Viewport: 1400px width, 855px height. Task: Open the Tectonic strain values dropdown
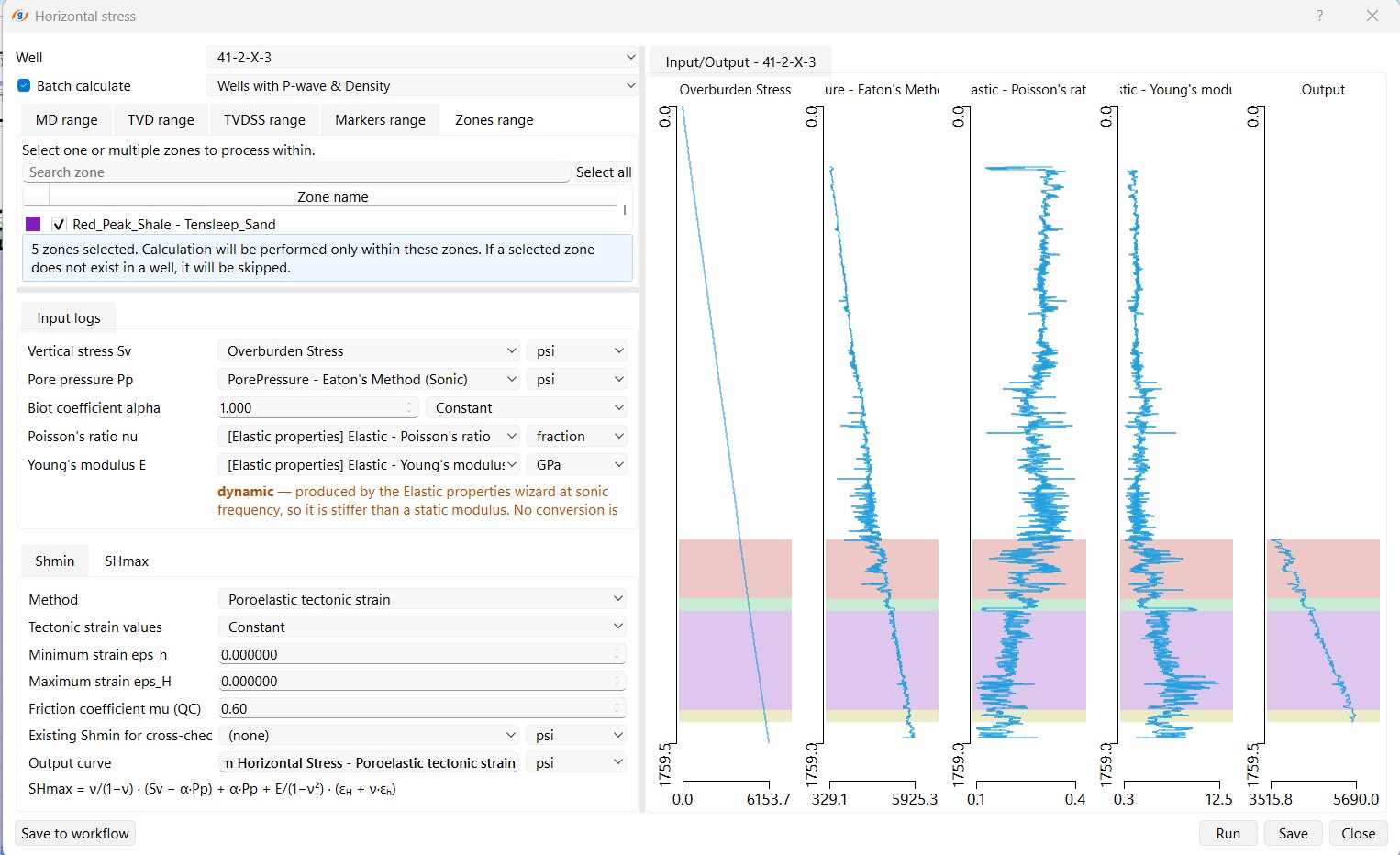[423, 627]
